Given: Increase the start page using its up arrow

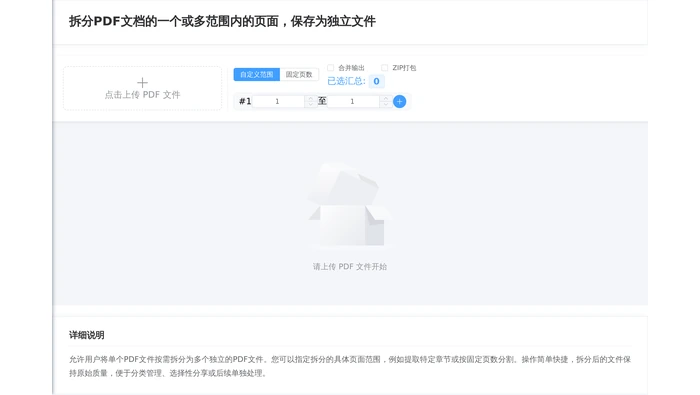Looking at the screenshot, I should (x=311, y=98).
